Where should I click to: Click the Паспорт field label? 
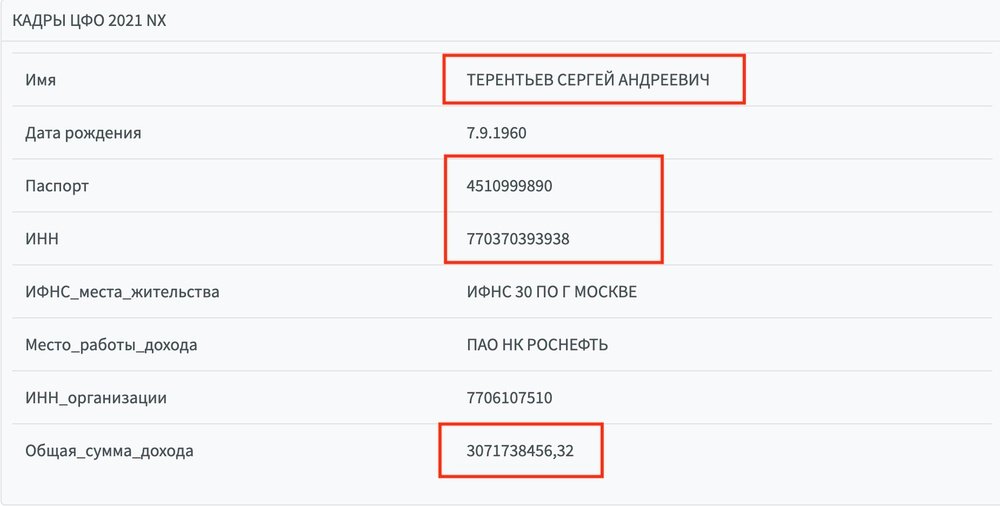[56, 186]
